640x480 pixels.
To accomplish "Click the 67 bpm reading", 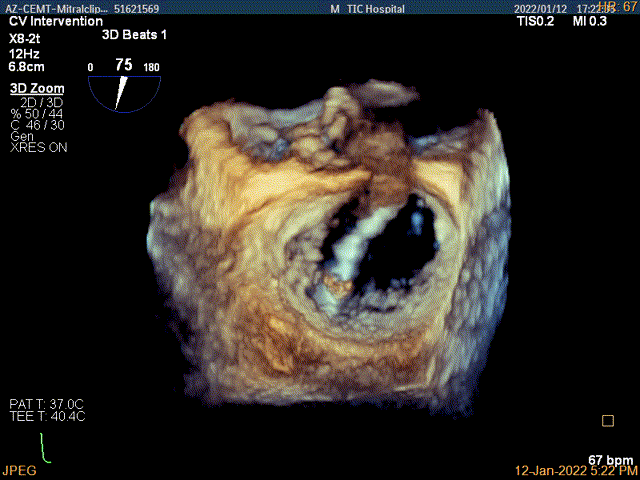I will point(611,457).
